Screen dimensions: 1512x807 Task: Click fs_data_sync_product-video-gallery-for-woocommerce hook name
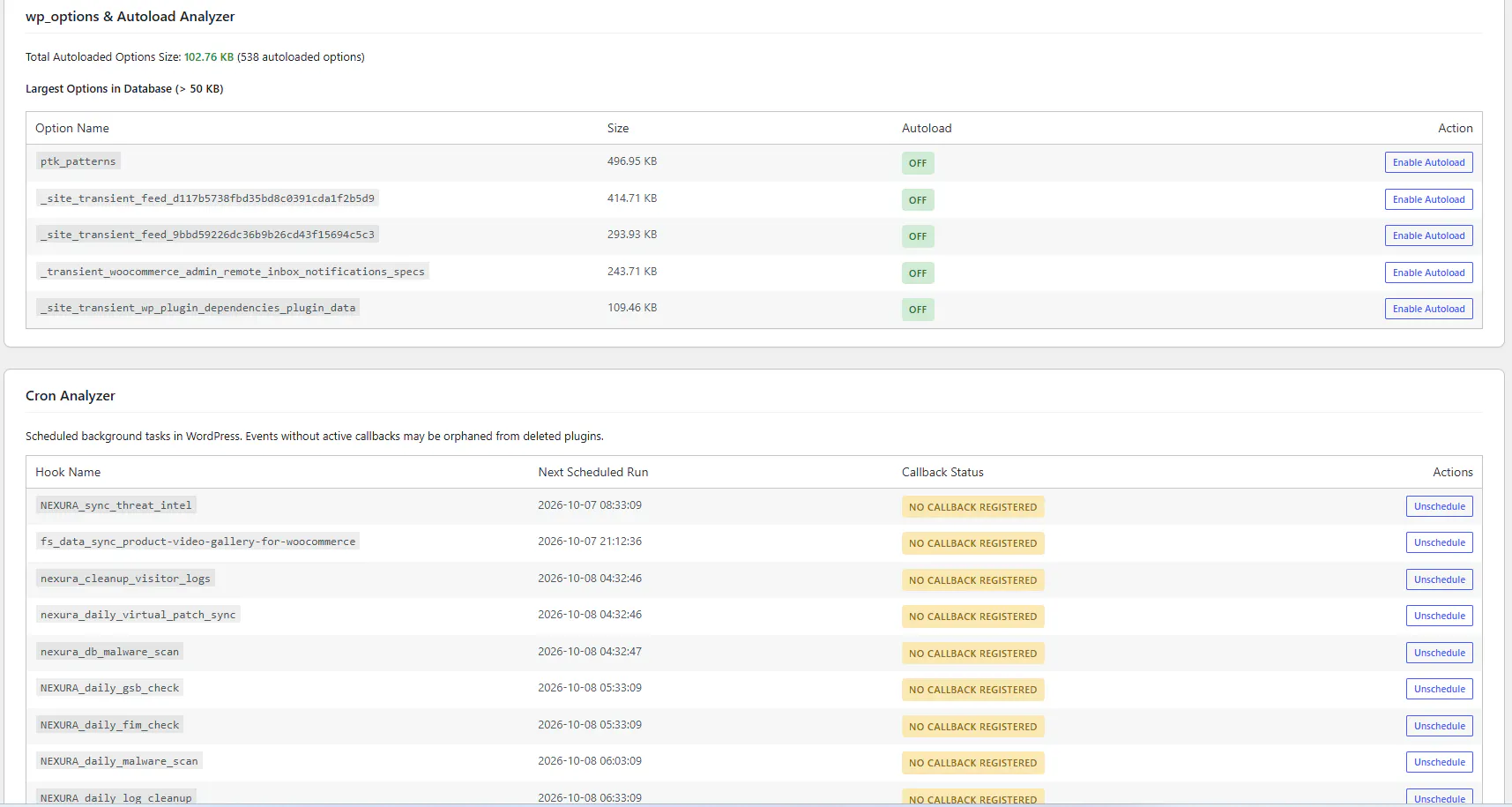[x=197, y=542]
